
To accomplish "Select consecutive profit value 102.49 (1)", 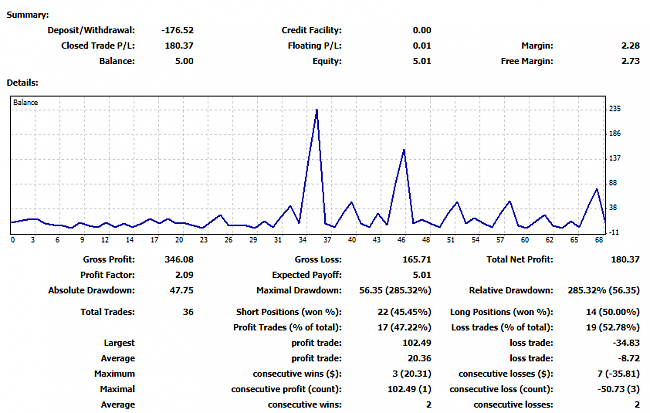I will 409,389.
